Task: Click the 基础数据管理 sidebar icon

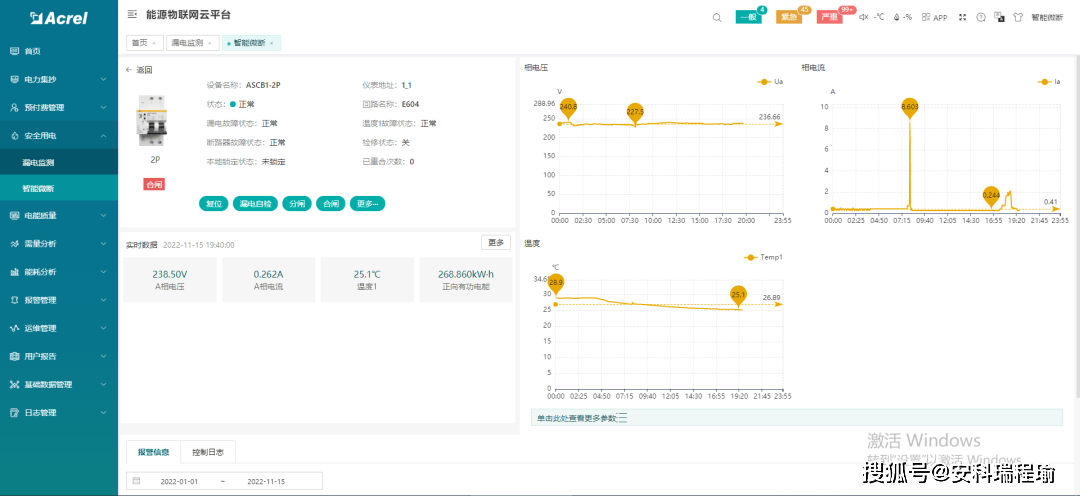Action: click(14, 384)
